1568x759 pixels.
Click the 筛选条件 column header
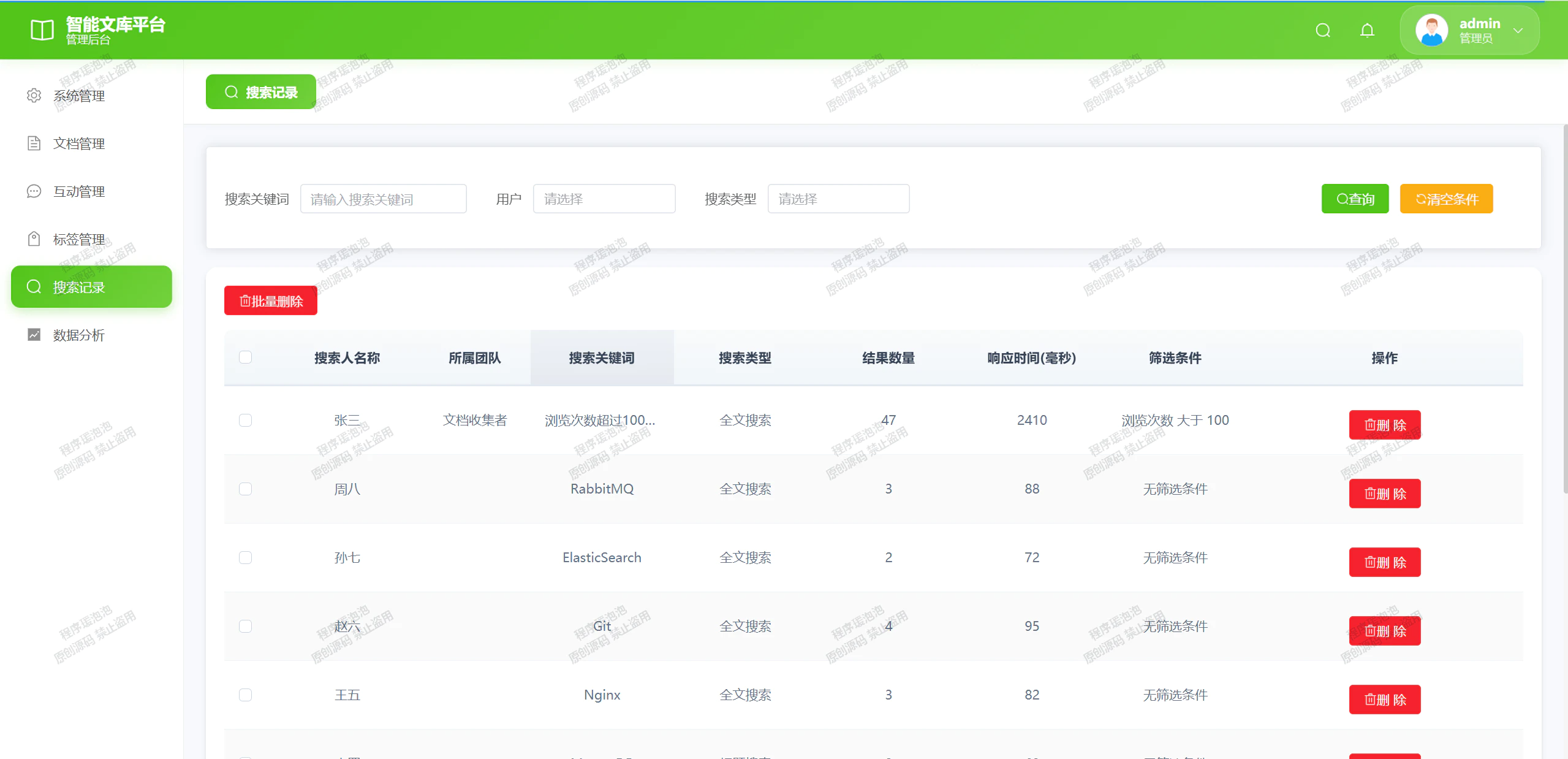(1175, 358)
